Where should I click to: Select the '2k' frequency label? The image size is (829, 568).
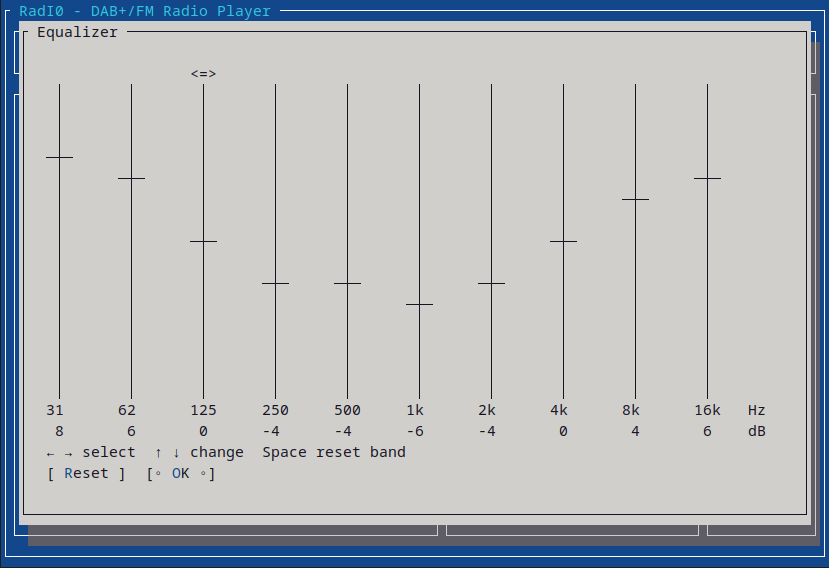487,410
